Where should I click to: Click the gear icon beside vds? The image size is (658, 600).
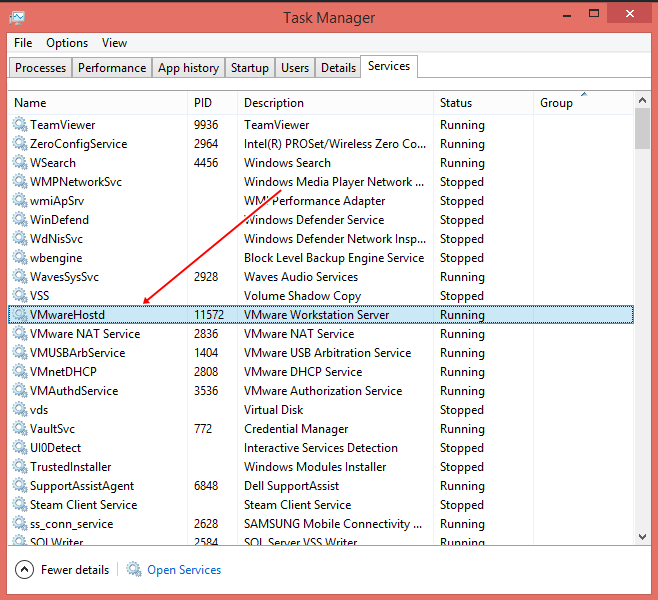tap(20, 410)
